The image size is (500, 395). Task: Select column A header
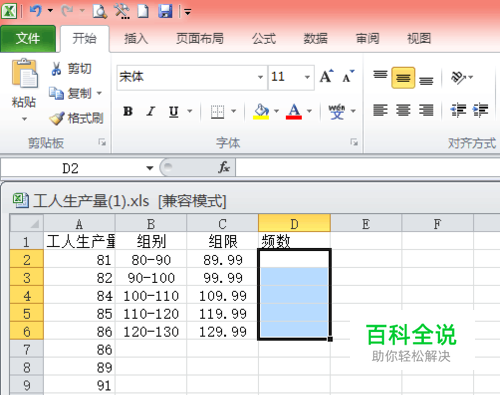(x=79, y=224)
